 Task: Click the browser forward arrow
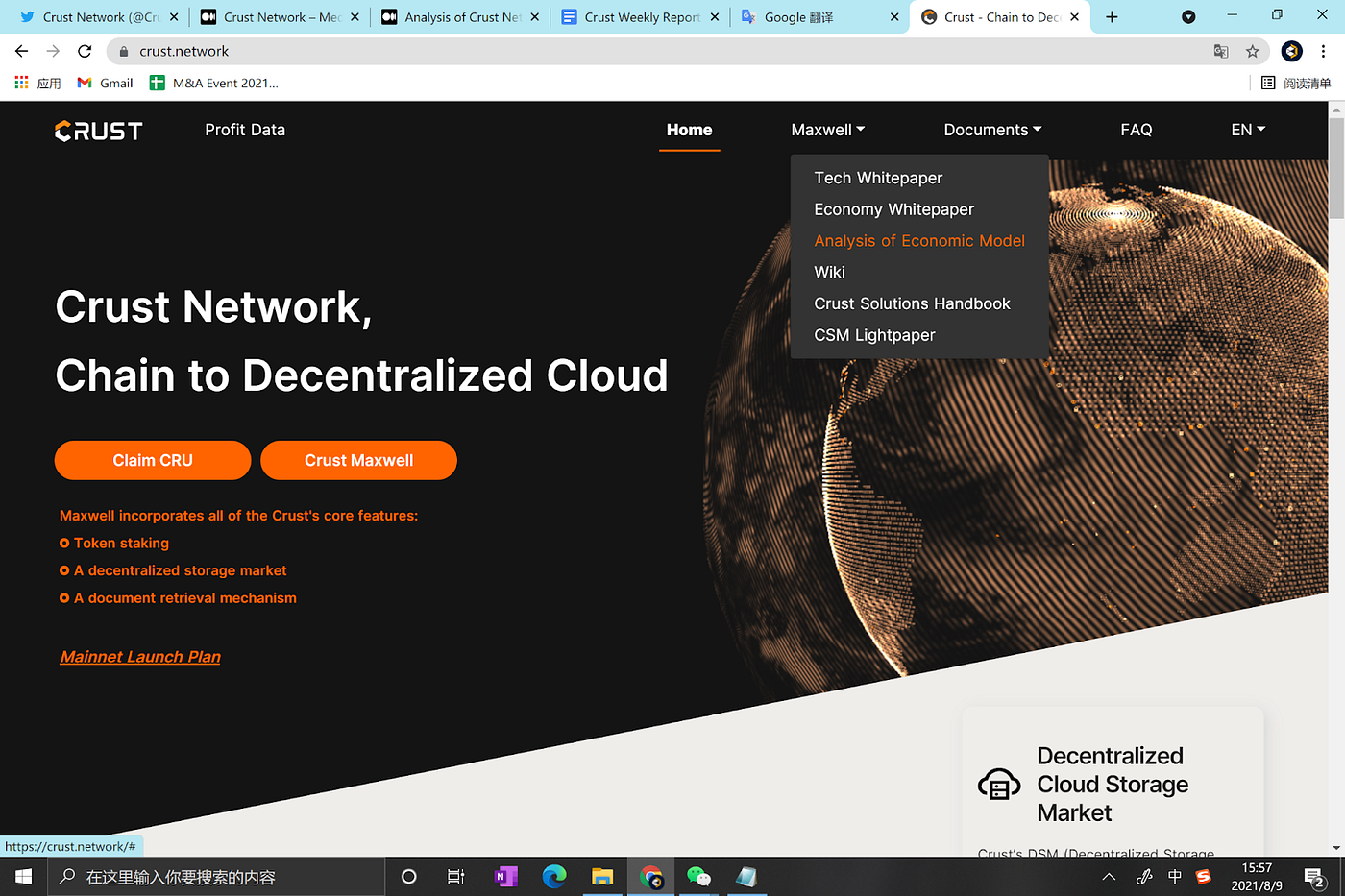(x=53, y=51)
